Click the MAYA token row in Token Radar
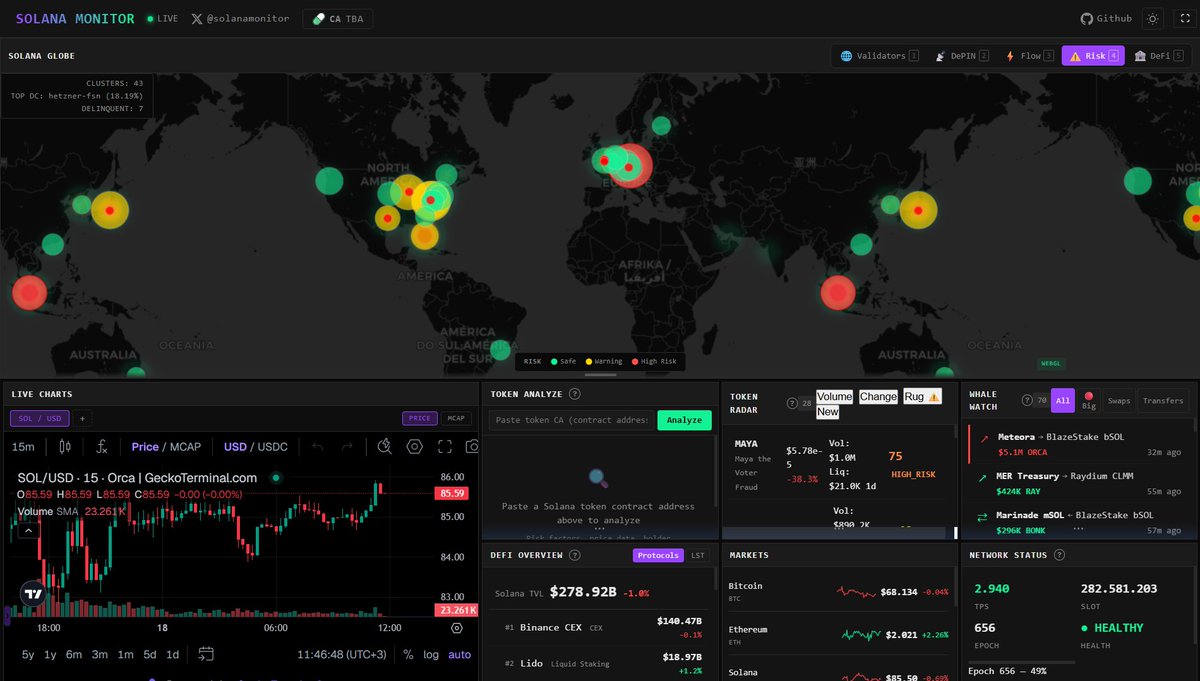 coord(838,465)
